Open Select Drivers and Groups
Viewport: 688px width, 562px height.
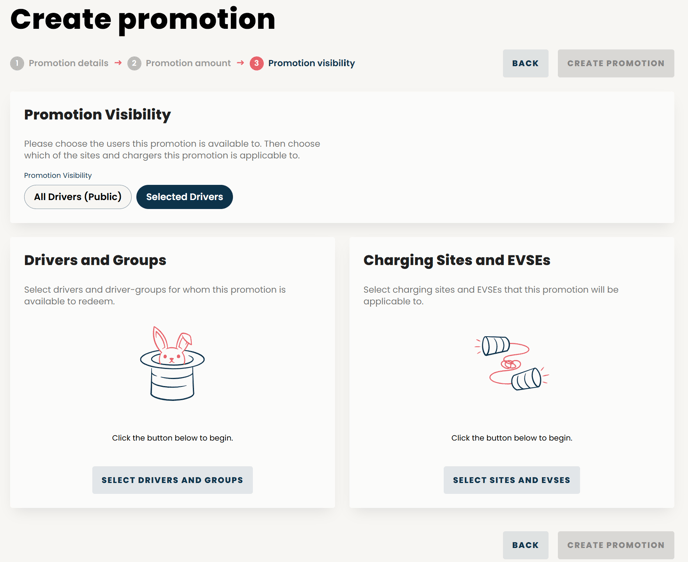(x=172, y=480)
